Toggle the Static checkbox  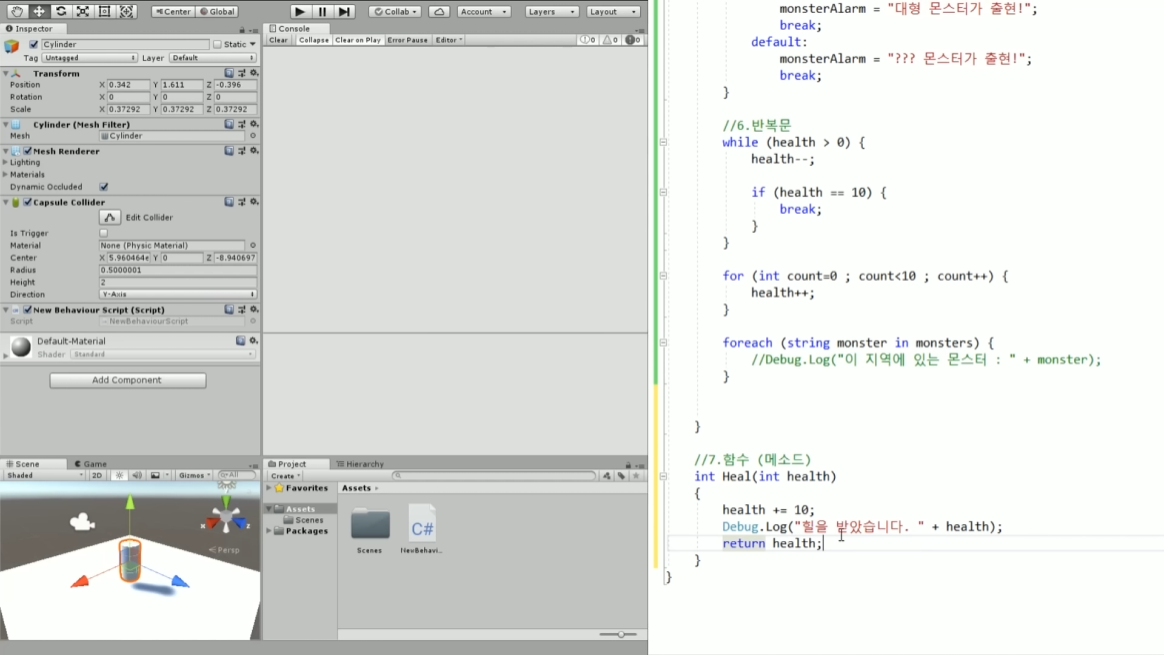coord(218,45)
